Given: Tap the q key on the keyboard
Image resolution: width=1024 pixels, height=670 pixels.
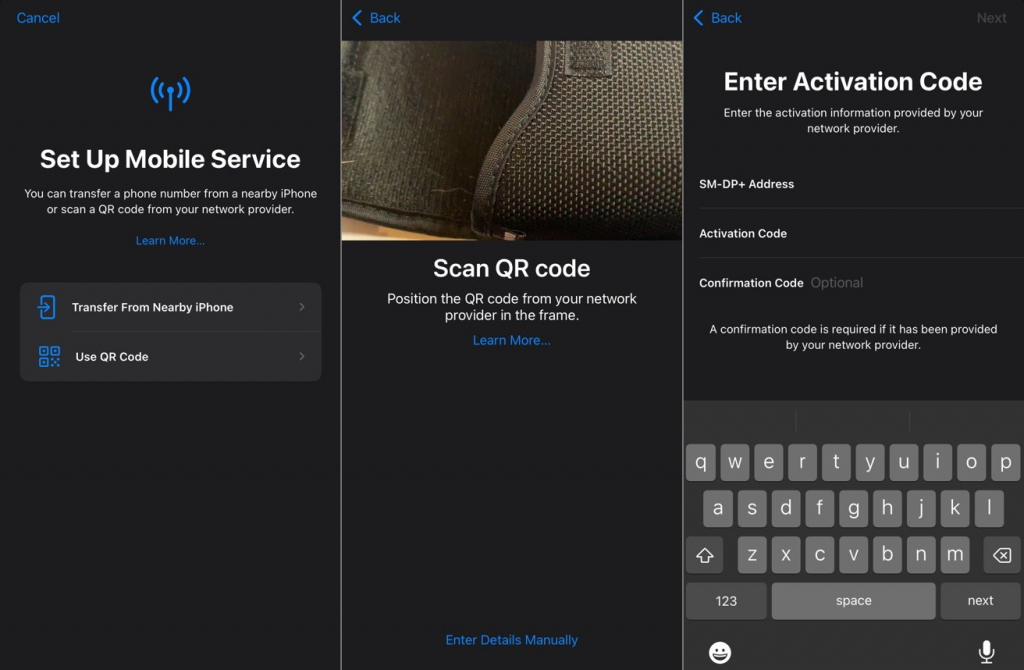Looking at the screenshot, I should pyautogui.click(x=701, y=462).
